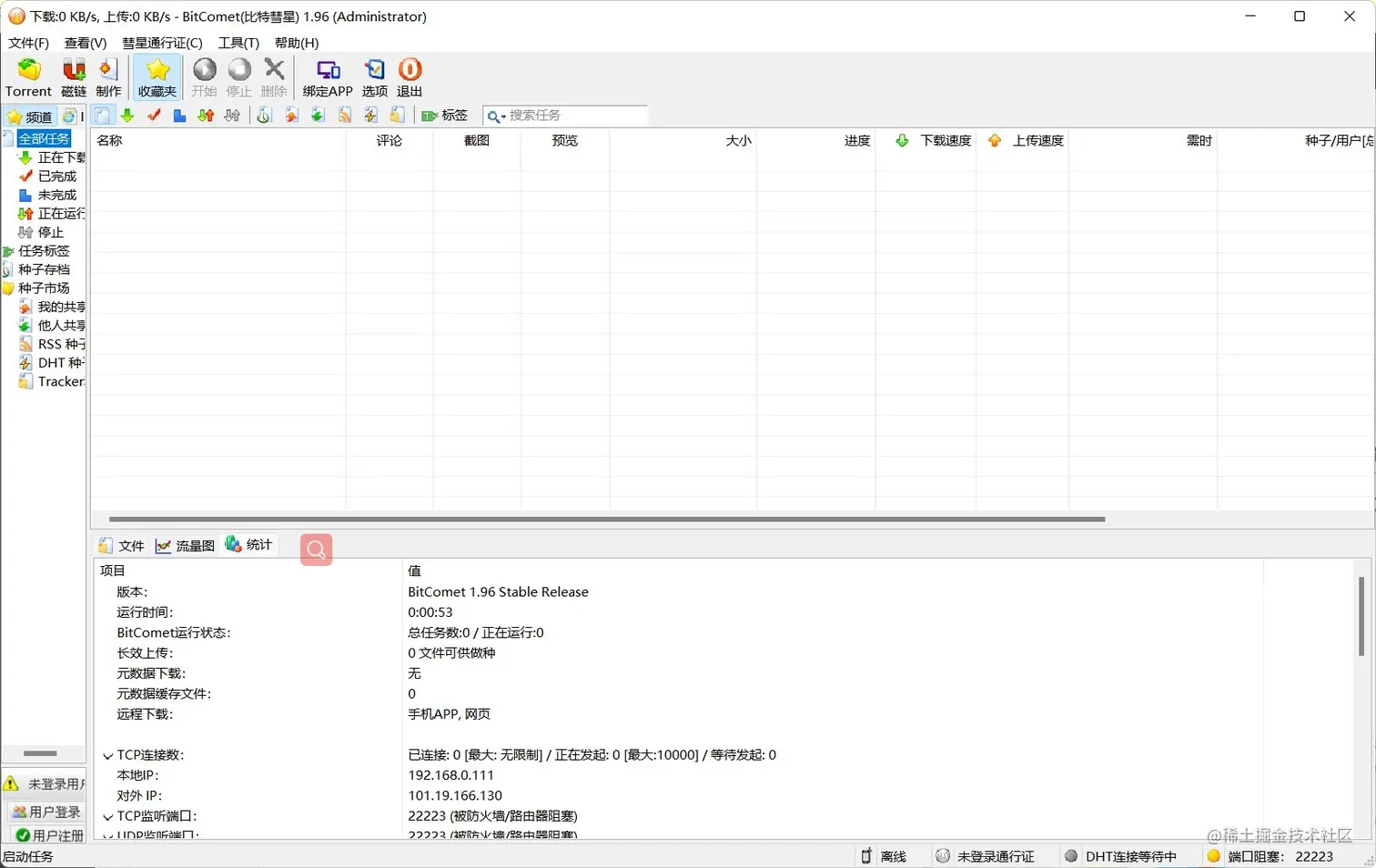Open the 查看(V) menu

point(86,43)
